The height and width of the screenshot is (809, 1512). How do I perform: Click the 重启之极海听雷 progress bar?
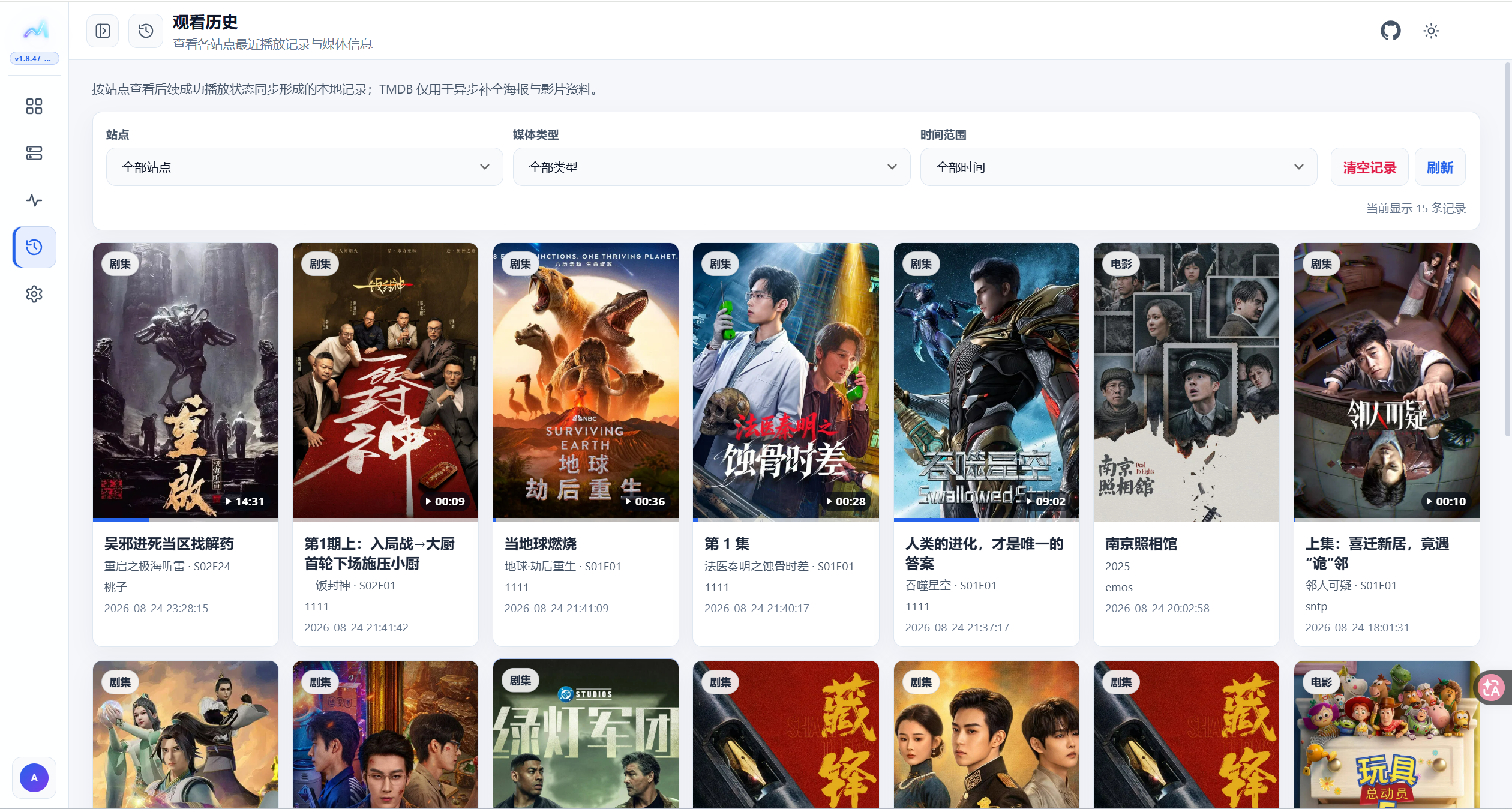click(x=185, y=519)
